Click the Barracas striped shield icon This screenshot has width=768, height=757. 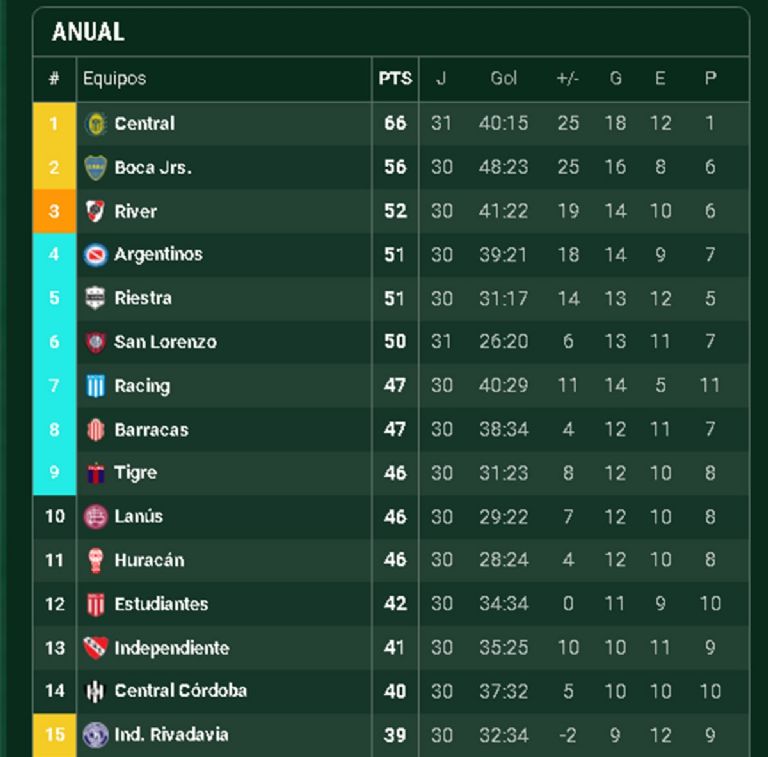coord(96,430)
